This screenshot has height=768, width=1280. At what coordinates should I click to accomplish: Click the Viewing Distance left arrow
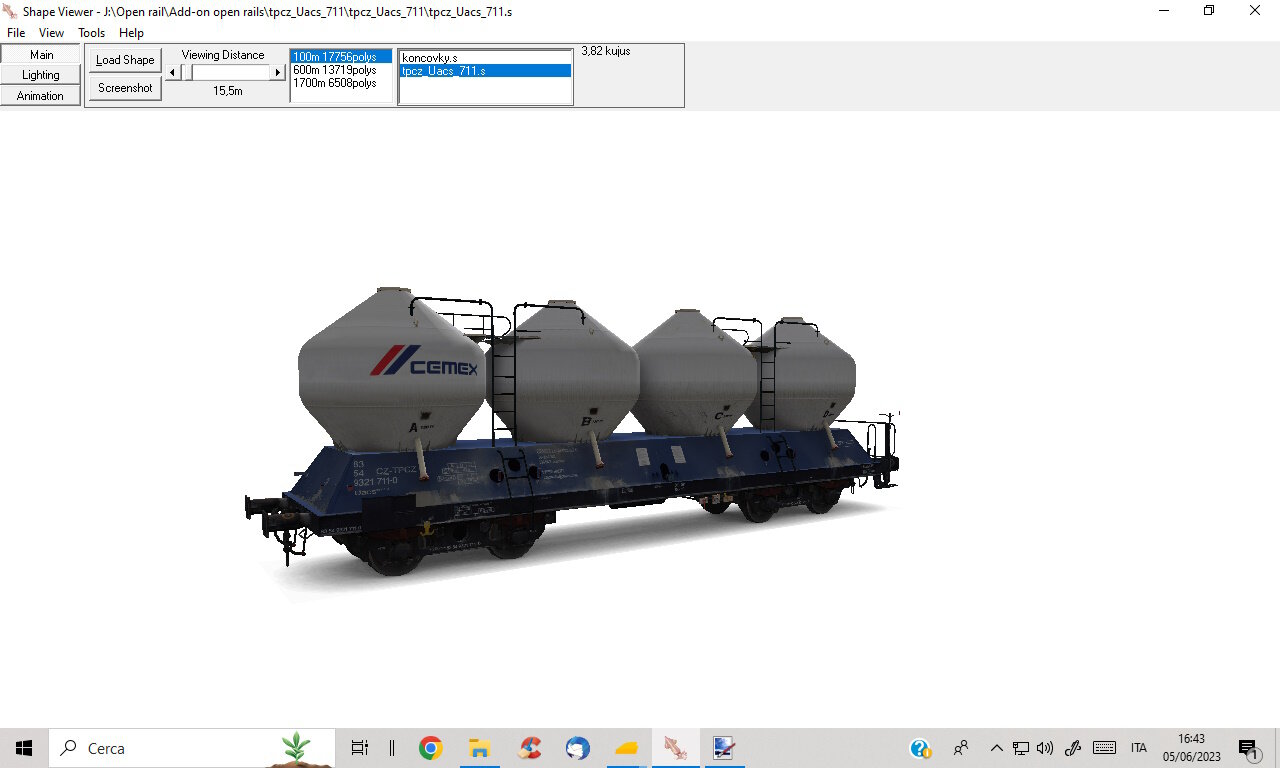[171, 72]
